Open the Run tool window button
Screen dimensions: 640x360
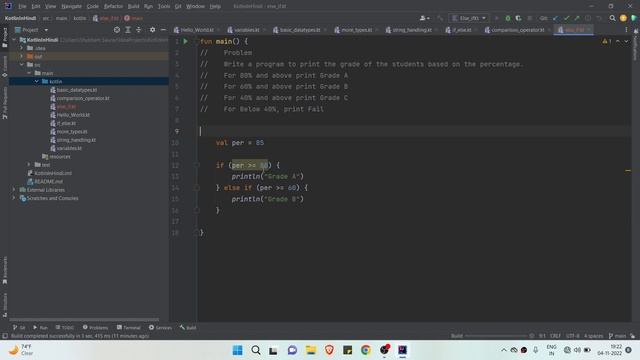pyautogui.click(x=40, y=328)
